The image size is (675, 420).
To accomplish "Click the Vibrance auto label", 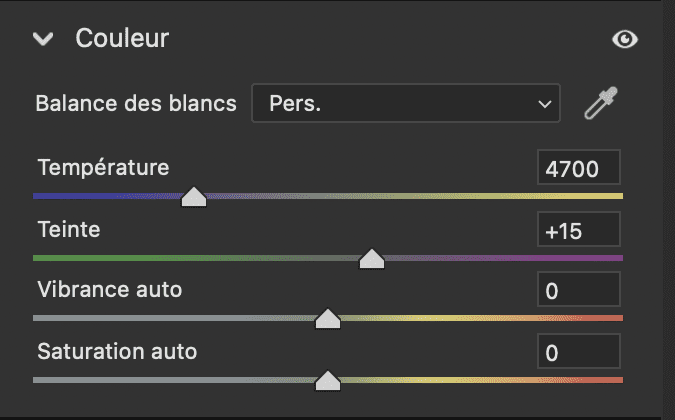I will pyautogui.click(x=110, y=290).
